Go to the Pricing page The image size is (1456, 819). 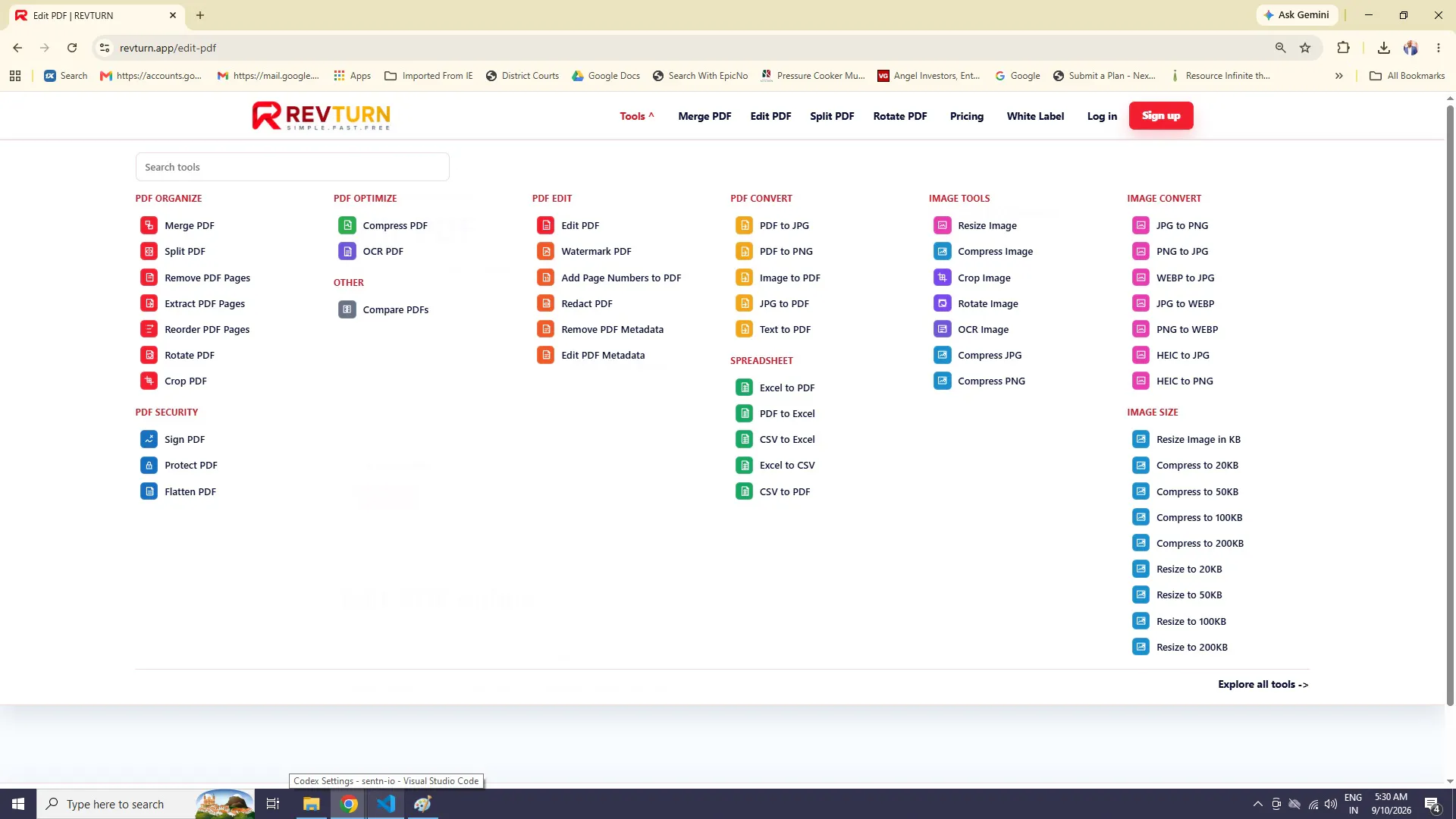pyautogui.click(x=967, y=116)
